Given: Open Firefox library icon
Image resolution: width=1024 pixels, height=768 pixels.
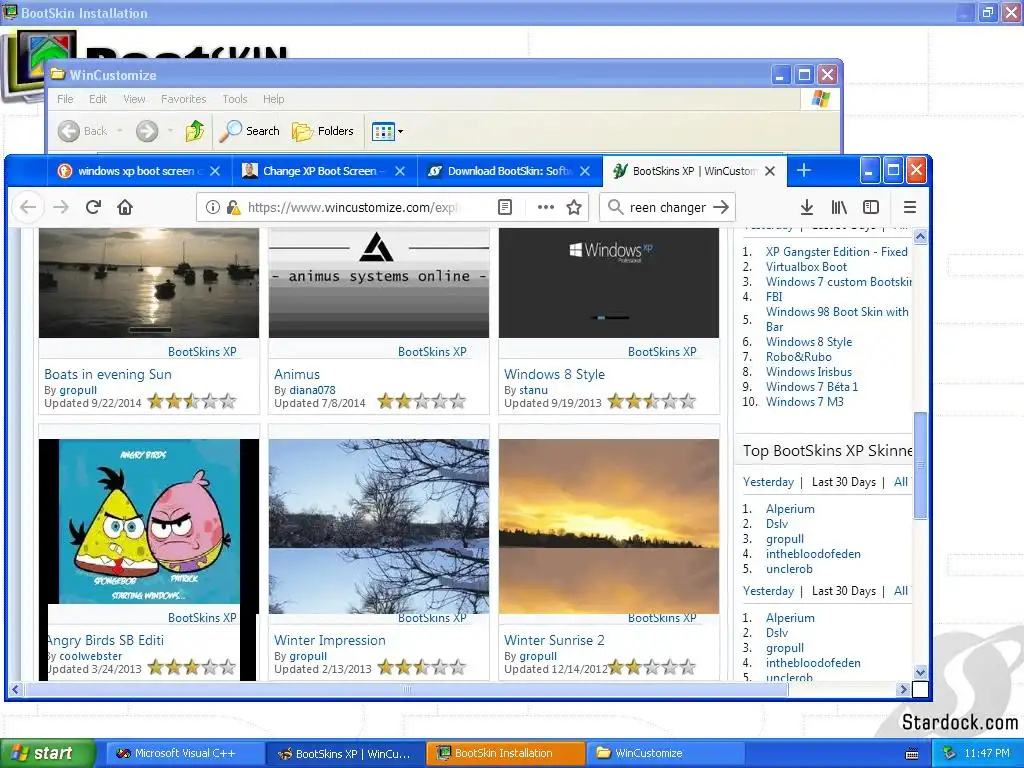Looking at the screenshot, I should (839, 208).
